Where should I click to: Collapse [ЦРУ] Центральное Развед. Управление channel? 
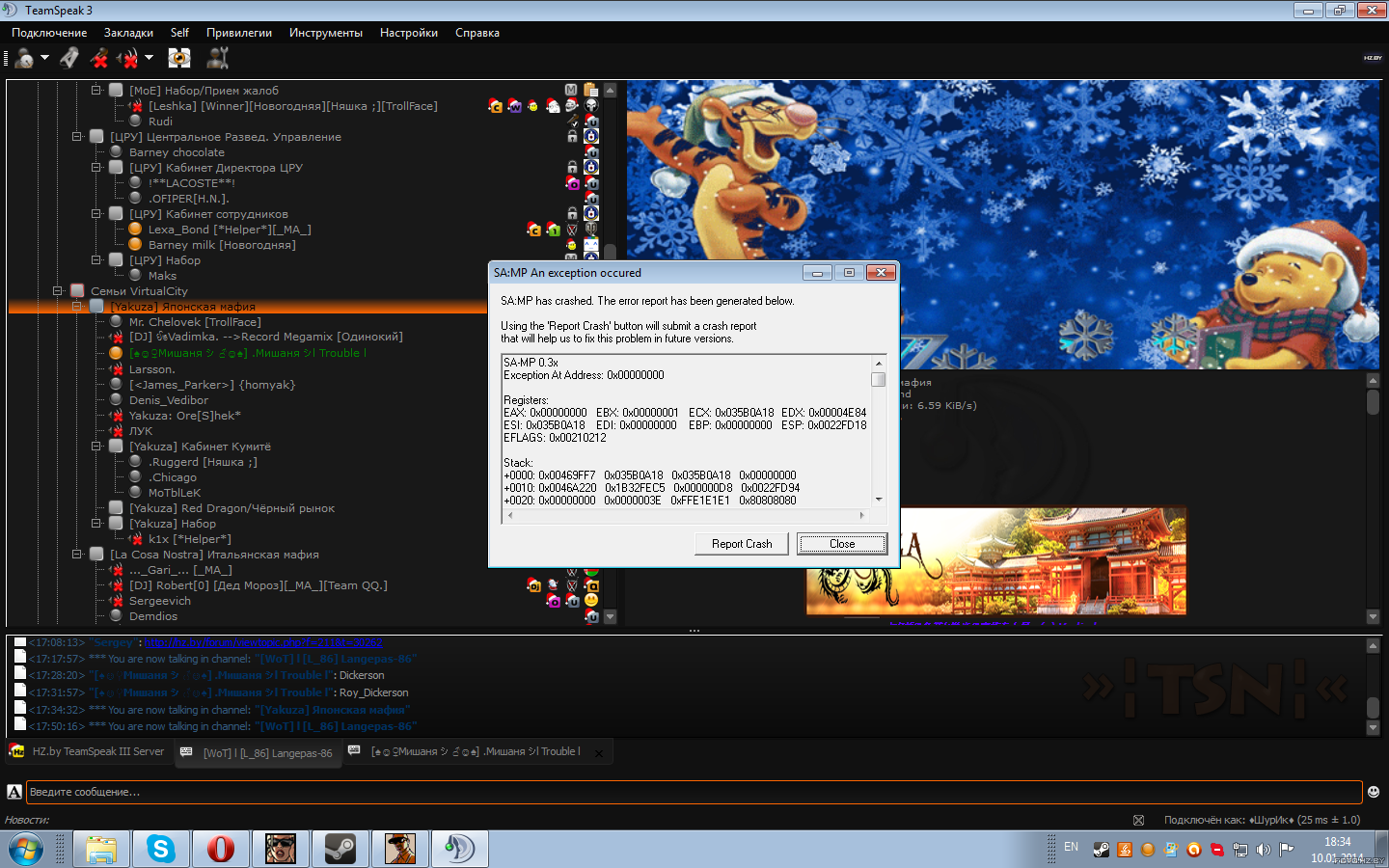77,137
